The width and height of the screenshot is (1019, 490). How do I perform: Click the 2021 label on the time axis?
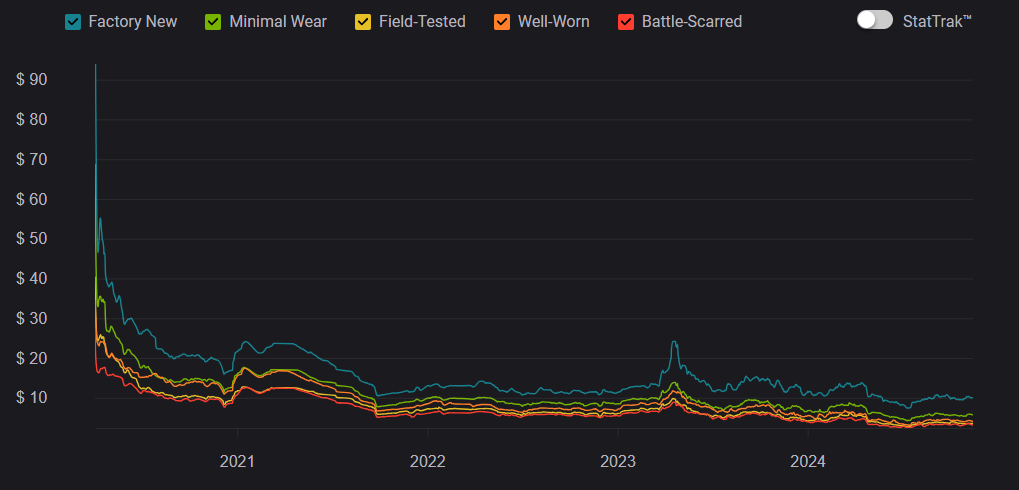tap(237, 462)
